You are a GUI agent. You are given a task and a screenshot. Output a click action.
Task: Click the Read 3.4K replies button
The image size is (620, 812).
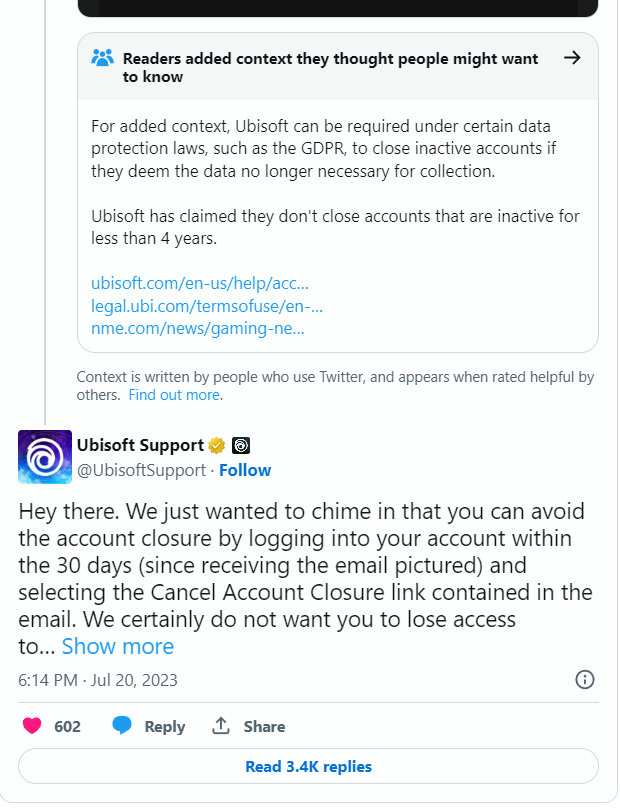click(308, 766)
